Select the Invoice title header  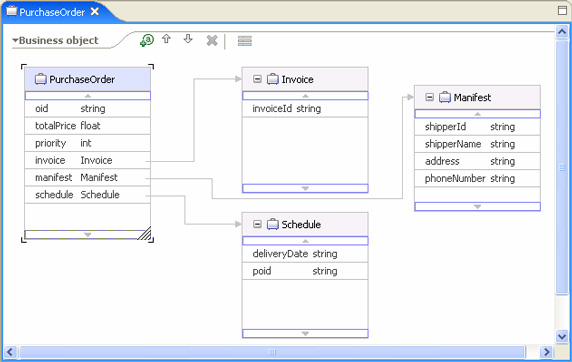[305, 79]
